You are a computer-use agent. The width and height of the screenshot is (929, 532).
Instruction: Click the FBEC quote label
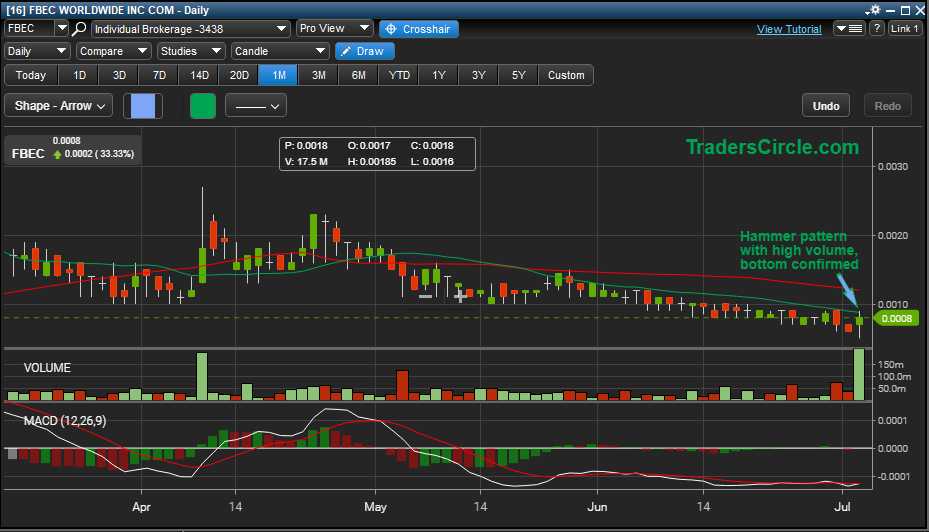coord(28,153)
